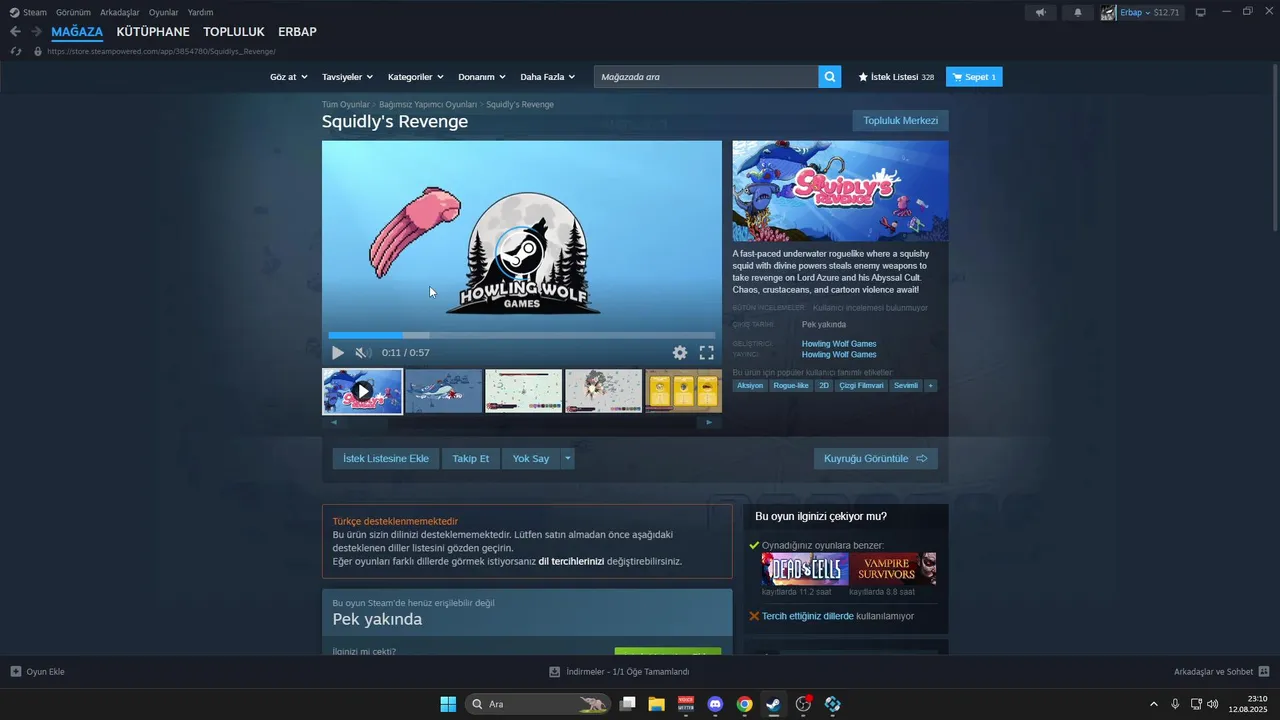
Task: Switch to the KÜTÜPHANE tab
Action: coord(153,32)
